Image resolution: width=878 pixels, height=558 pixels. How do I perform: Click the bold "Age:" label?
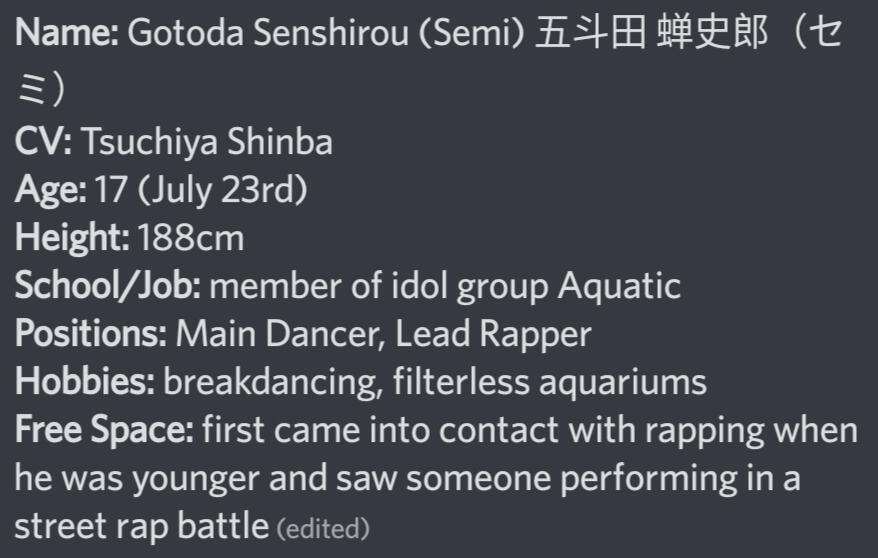pos(51,190)
